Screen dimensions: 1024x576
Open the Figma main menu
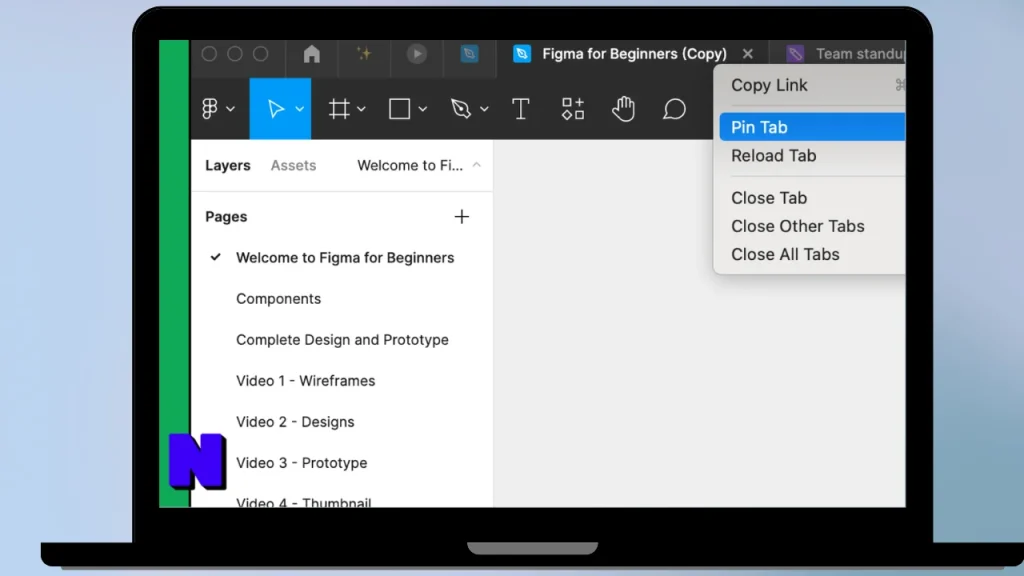210,108
